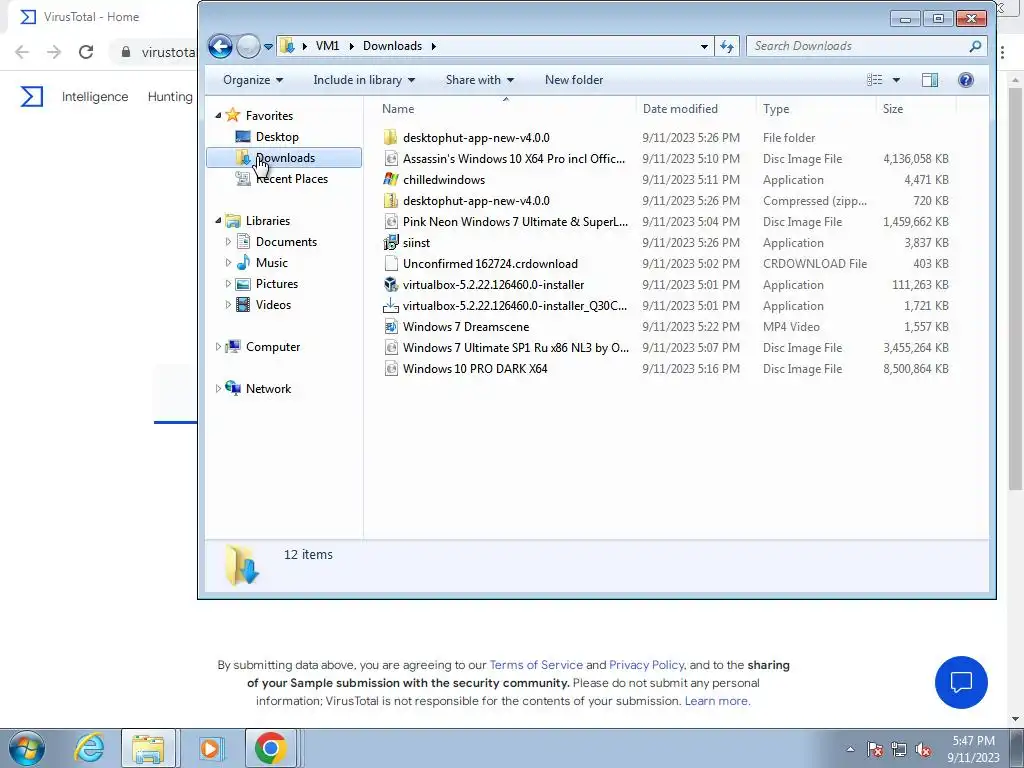Screen dimensions: 1024x768
Task: Go back with the Explorer back arrow
Action: click(220, 46)
